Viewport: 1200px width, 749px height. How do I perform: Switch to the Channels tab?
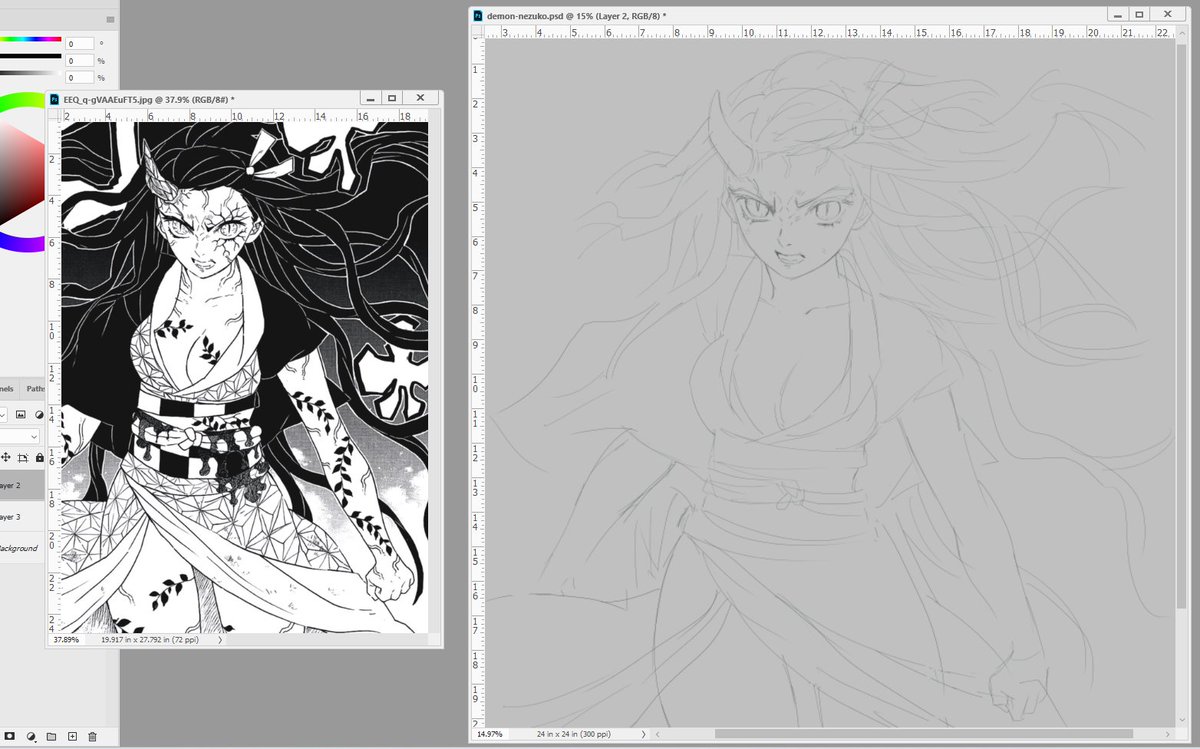[8, 388]
